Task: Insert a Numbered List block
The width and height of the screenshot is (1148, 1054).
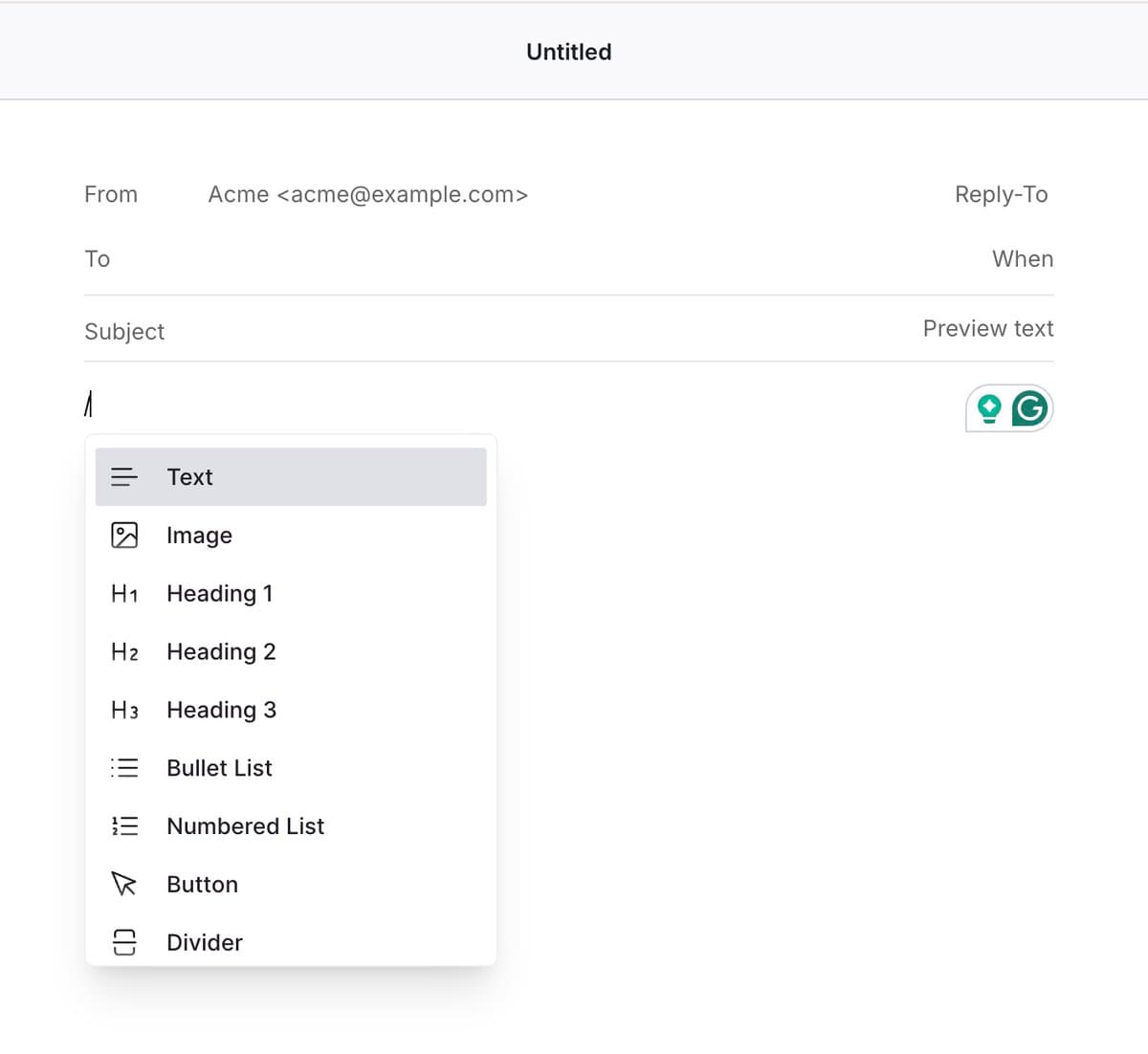Action: click(x=291, y=826)
